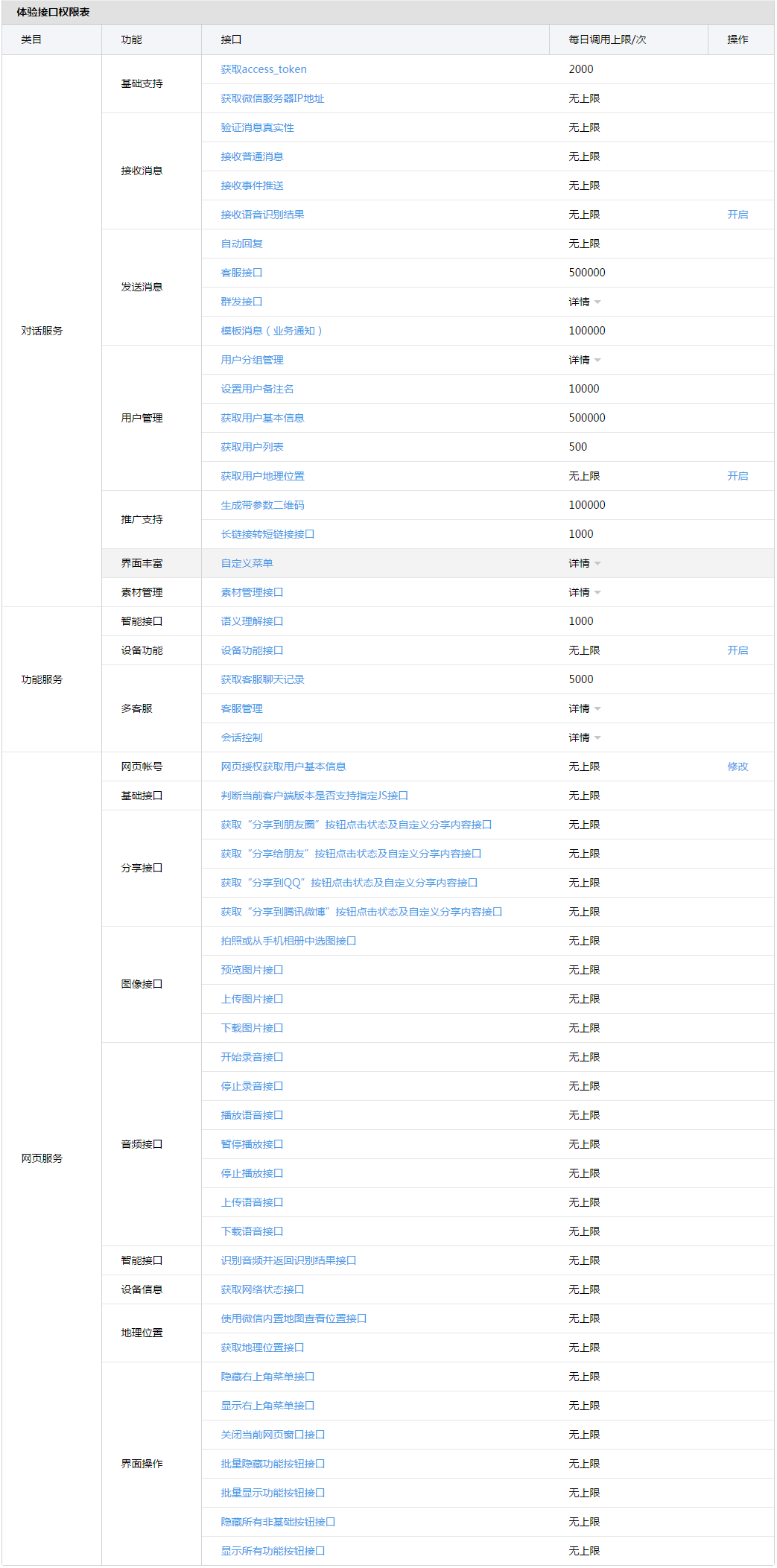Open the 长链接转短链接接口 link
Screen dimensions: 777x1568
[267, 534]
